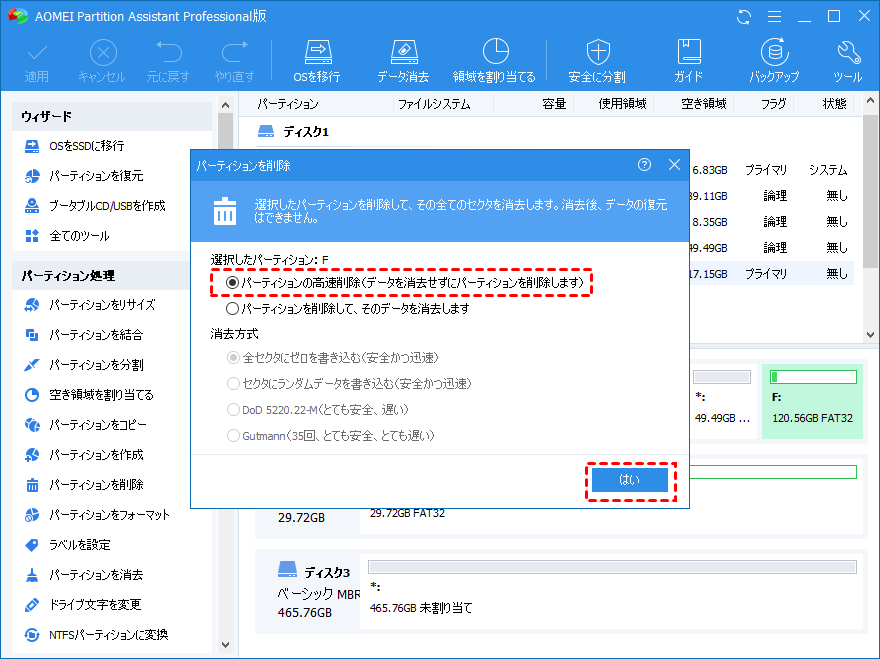Click the はい confirm button
The image size is (880, 659).
pos(630,480)
